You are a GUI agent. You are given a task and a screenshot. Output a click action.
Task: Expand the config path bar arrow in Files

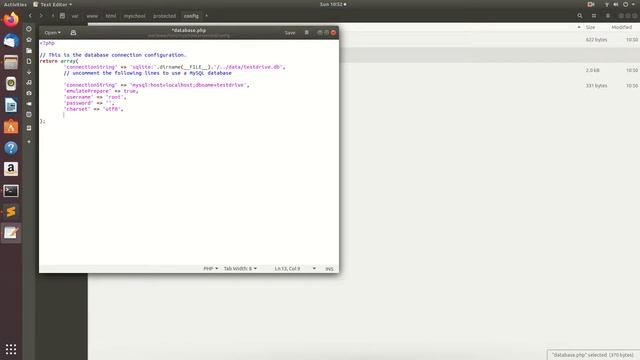207,16
